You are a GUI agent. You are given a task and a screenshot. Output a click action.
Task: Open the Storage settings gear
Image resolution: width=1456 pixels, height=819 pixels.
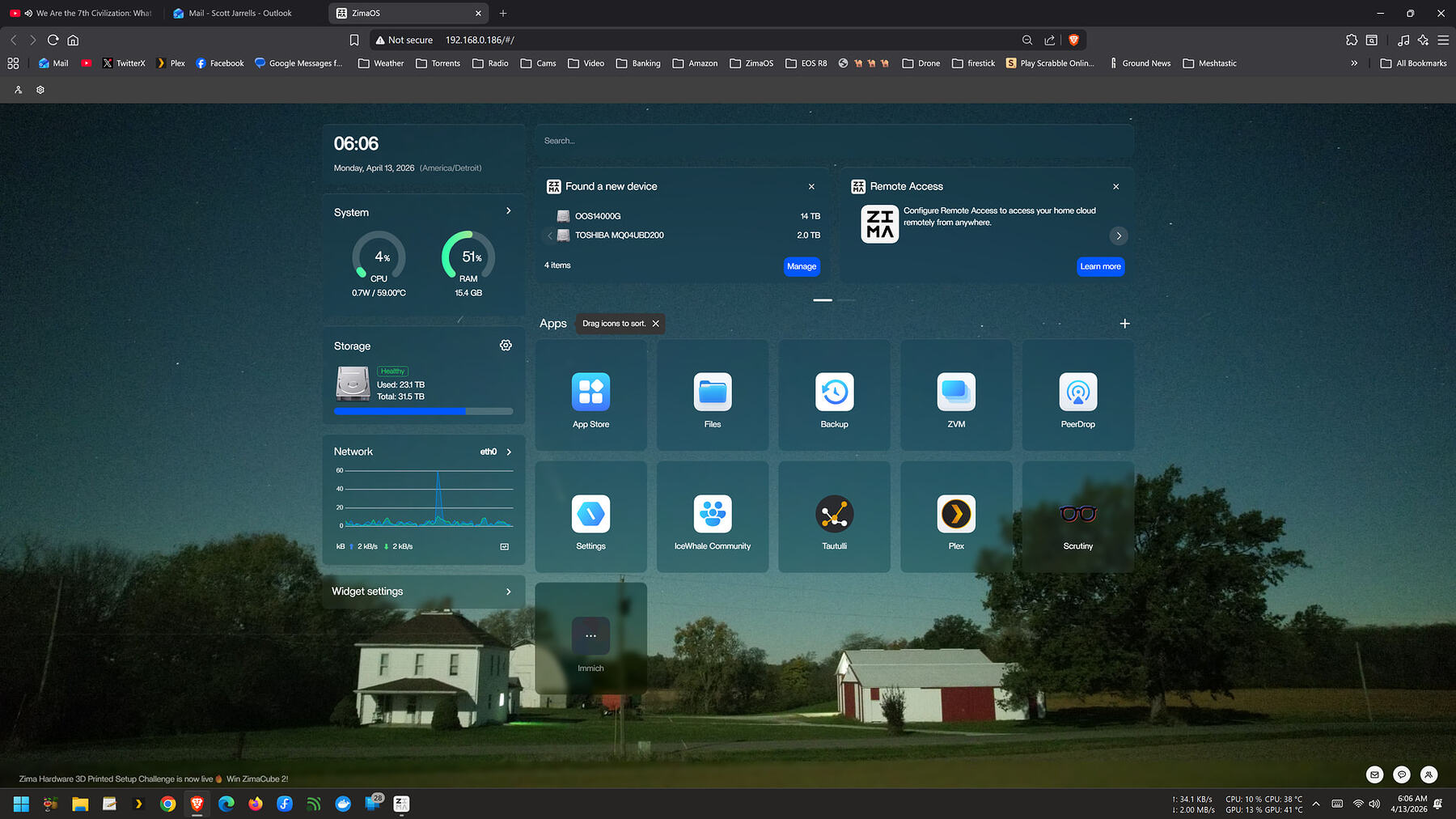click(x=506, y=346)
